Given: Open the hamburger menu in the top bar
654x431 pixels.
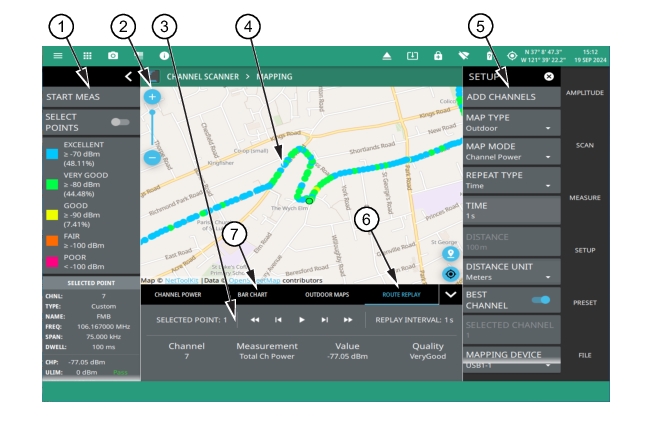Looking at the screenshot, I should pos(58,56).
